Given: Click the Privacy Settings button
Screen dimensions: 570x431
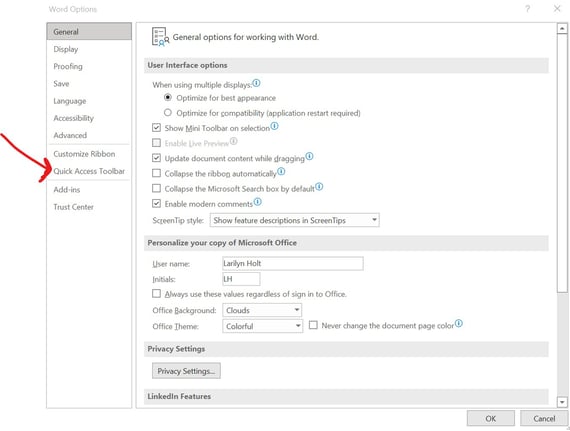Looking at the screenshot, I should [x=186, y=371].
